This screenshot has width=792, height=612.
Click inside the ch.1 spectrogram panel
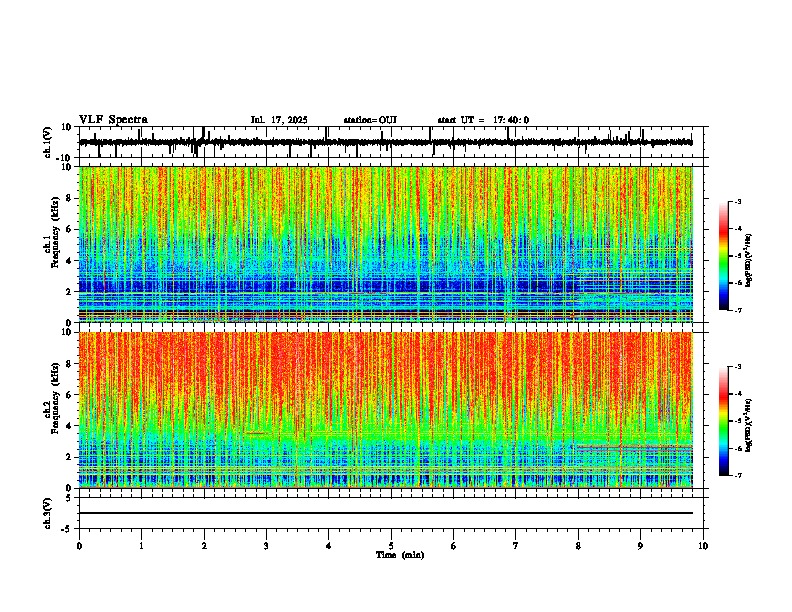click(385, 244)
